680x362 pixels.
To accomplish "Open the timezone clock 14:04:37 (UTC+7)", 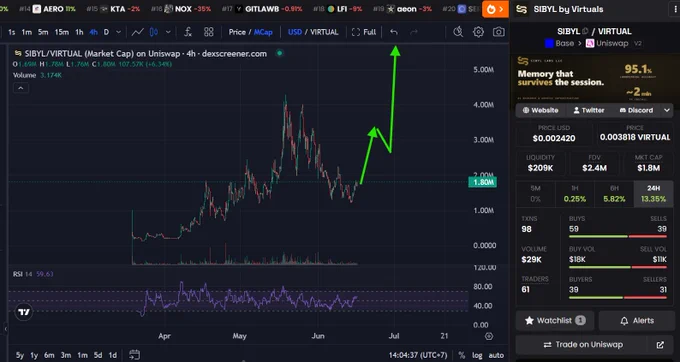I will (418, 355).
